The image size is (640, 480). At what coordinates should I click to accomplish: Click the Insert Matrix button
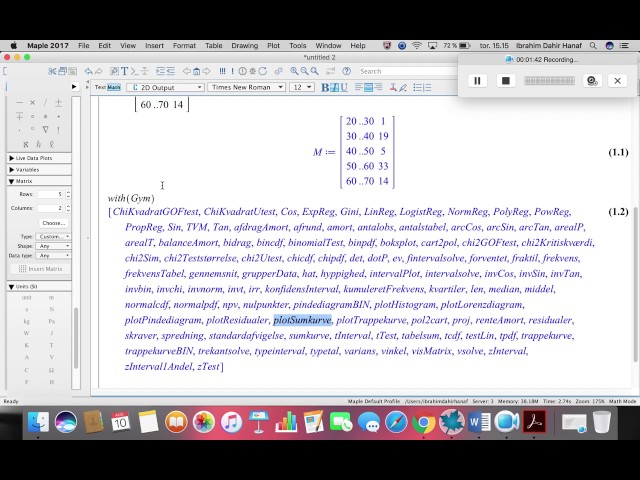pos(40,269)
